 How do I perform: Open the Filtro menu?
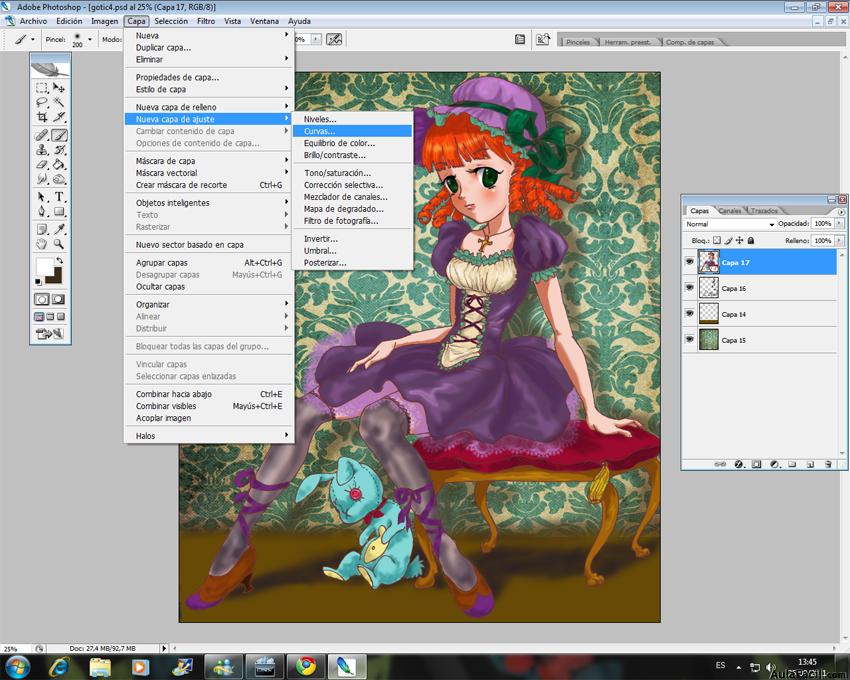[x=206, y=21]
